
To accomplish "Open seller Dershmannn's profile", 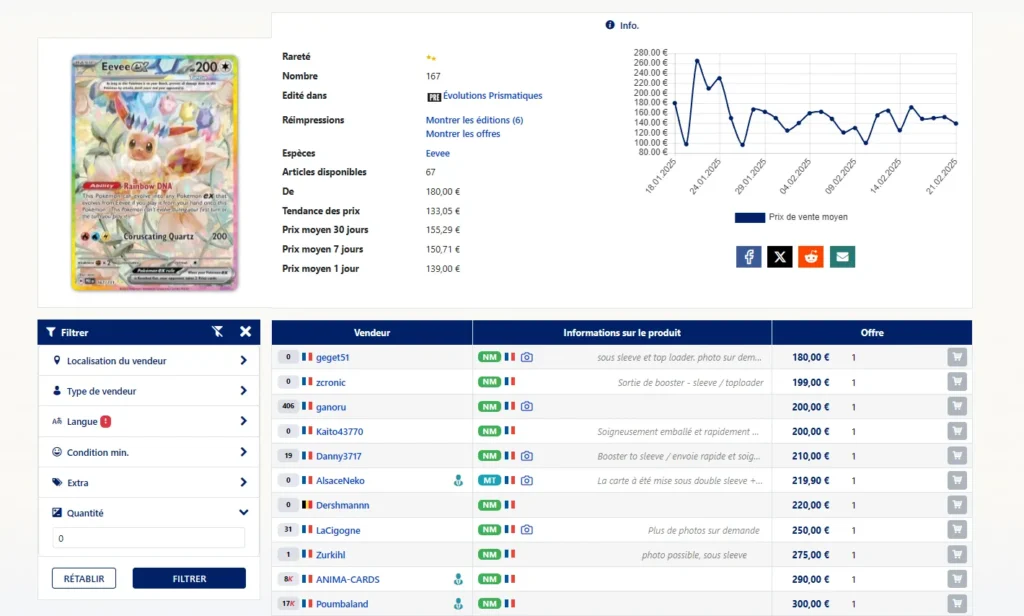I will click(343, 505).
